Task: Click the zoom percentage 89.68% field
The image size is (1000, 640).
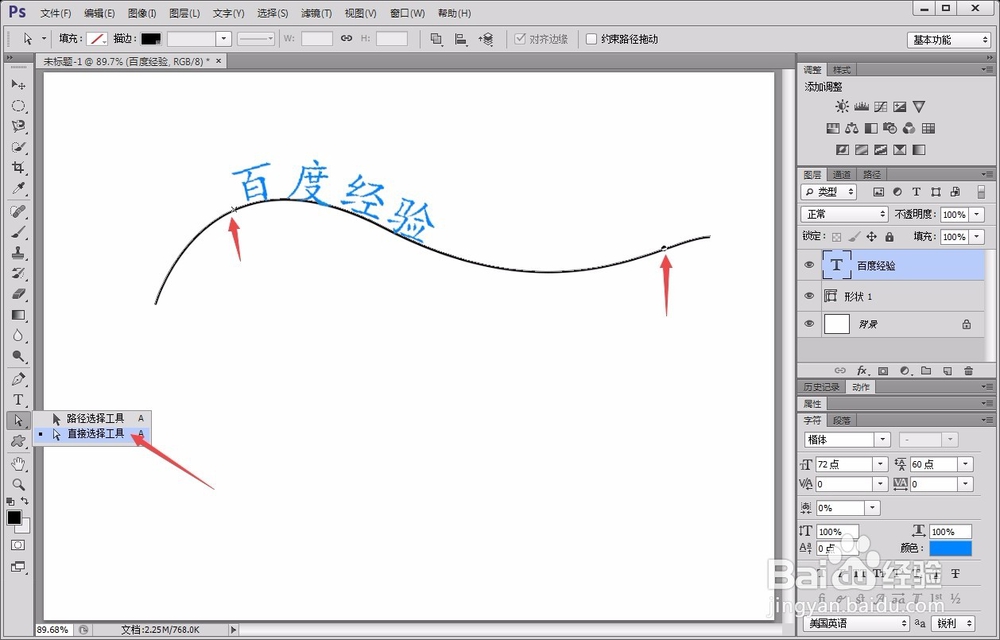Action: (52, 629)
